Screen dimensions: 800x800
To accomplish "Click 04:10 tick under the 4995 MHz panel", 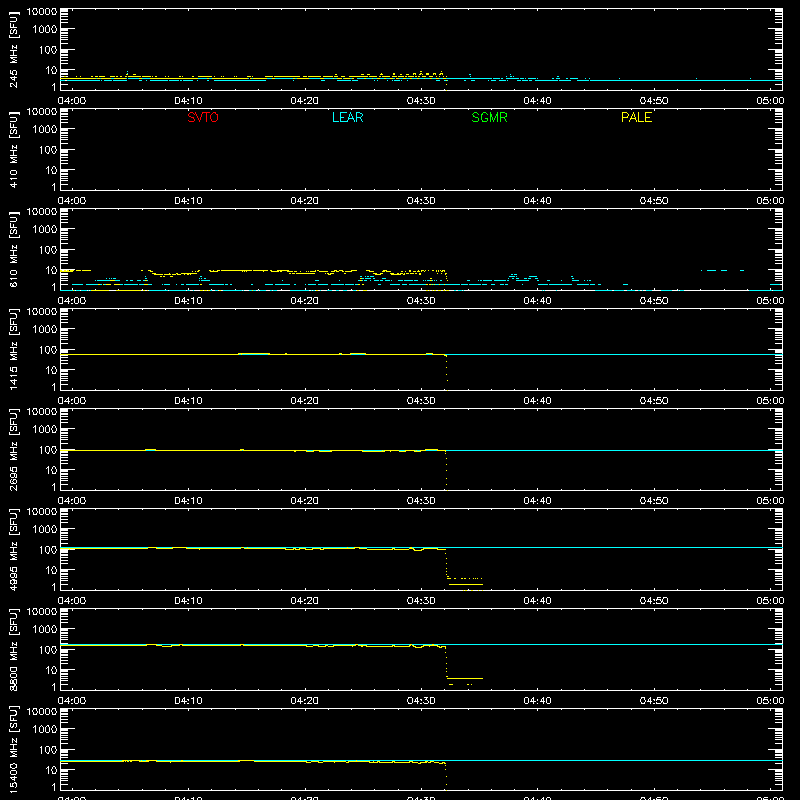I will (188, 601).
